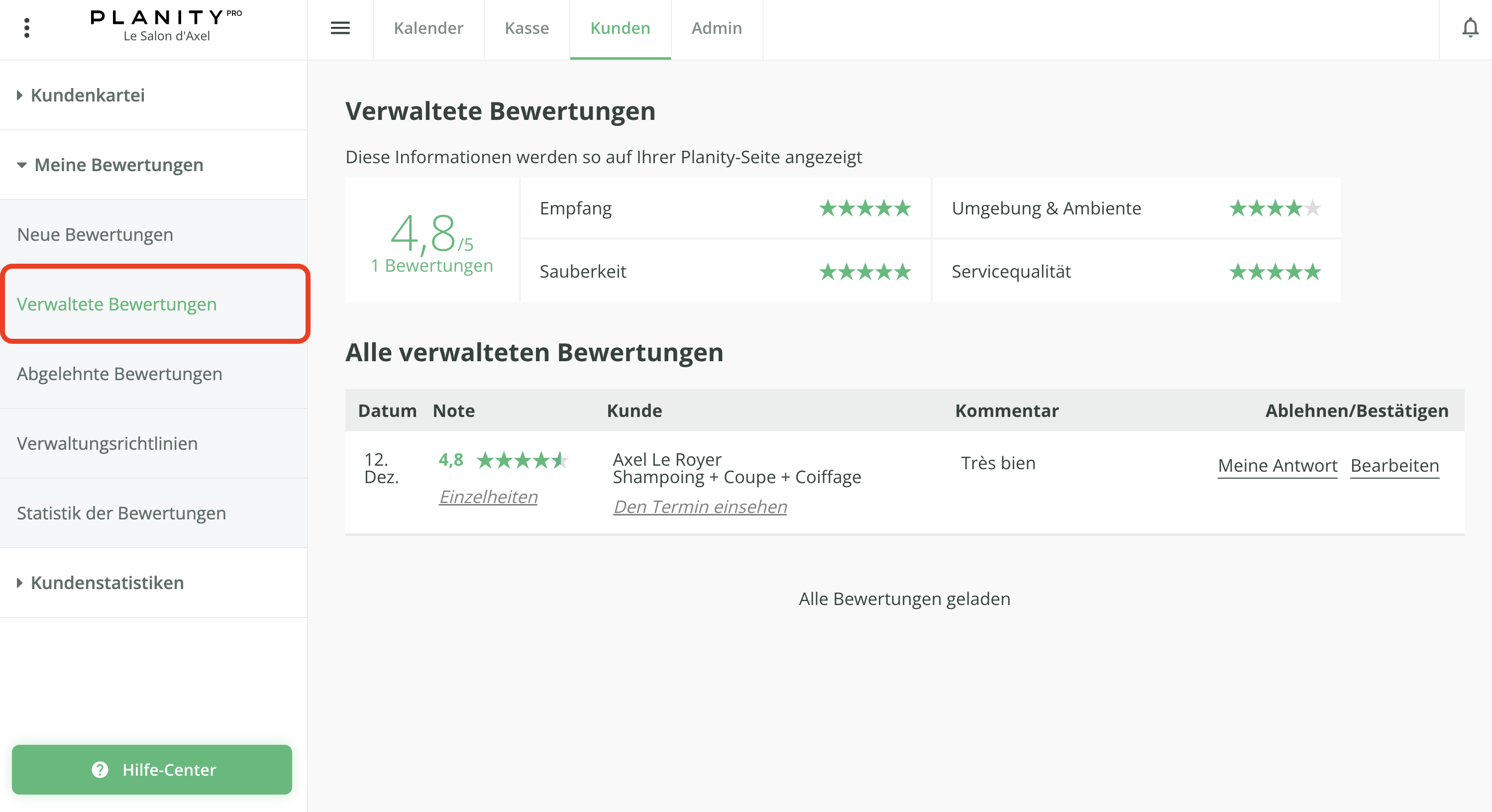Switch to the Kalender tab
Screen dimensions: 1492x812
[428, 28]
